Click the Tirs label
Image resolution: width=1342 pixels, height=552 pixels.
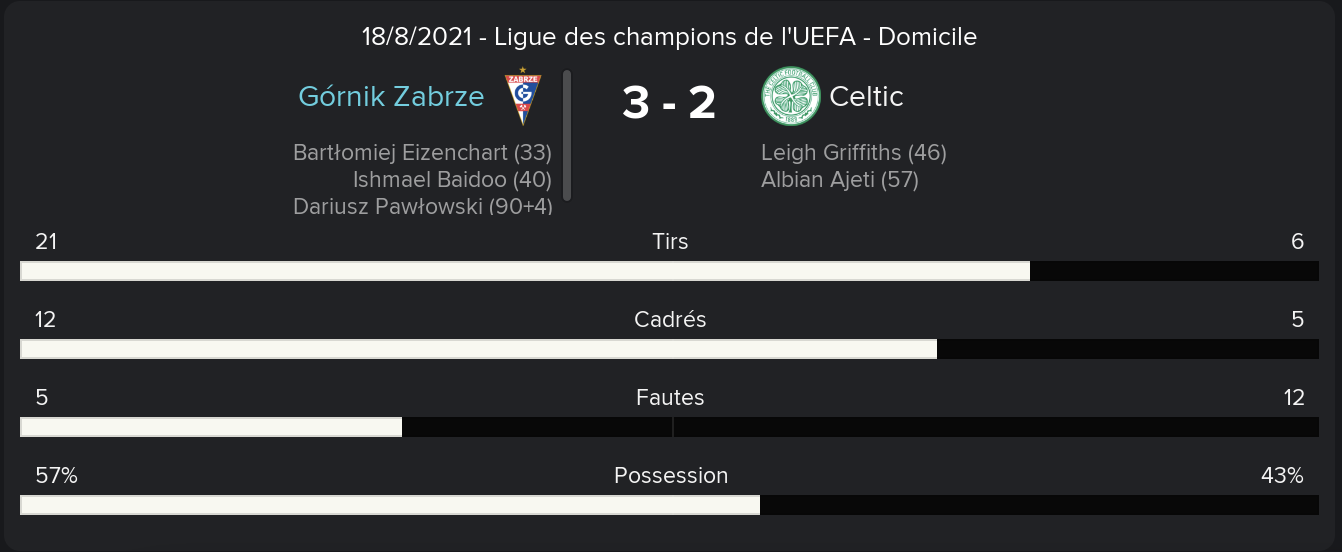pos(670,242)
